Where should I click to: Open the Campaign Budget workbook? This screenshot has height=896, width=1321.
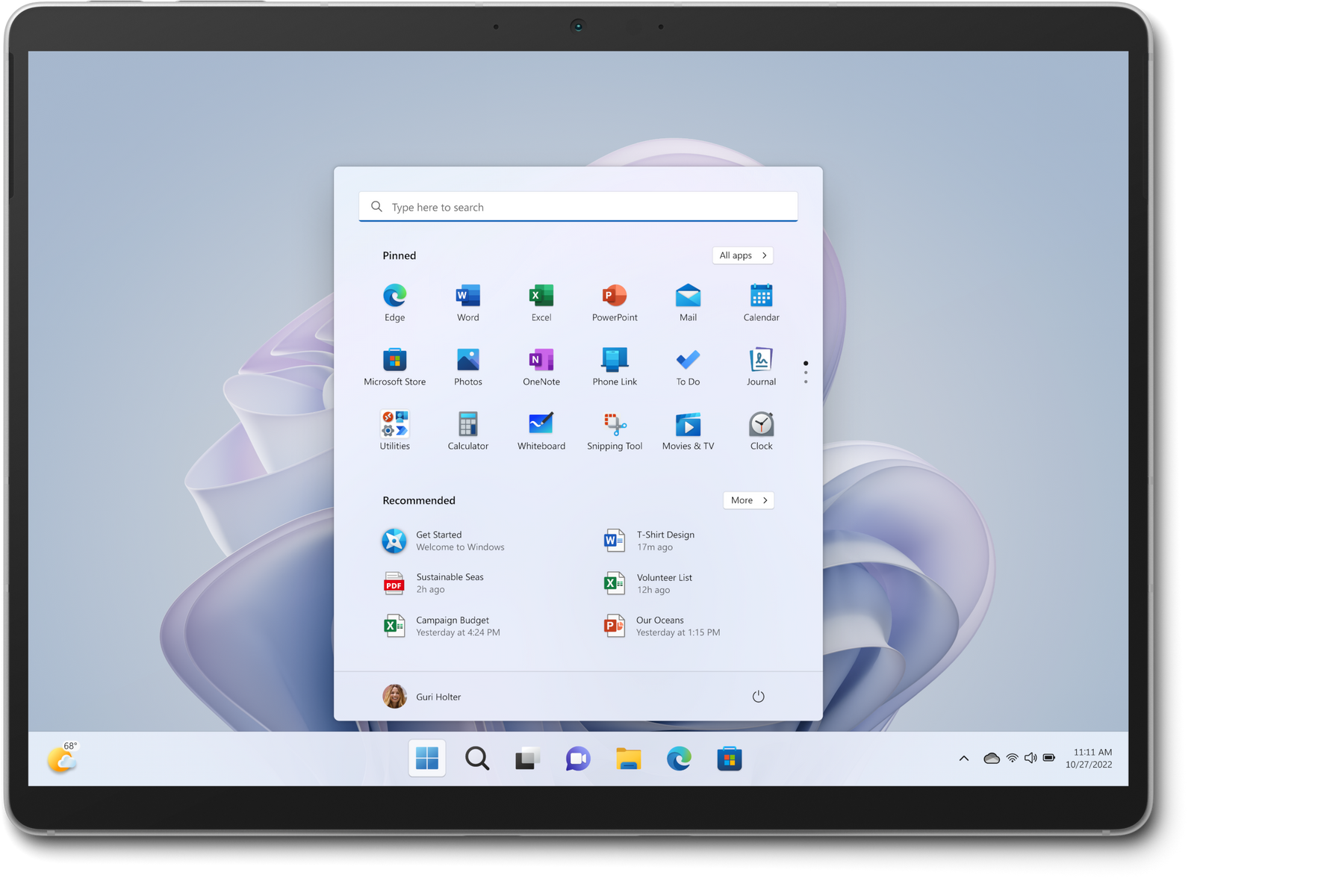point(442,626)
